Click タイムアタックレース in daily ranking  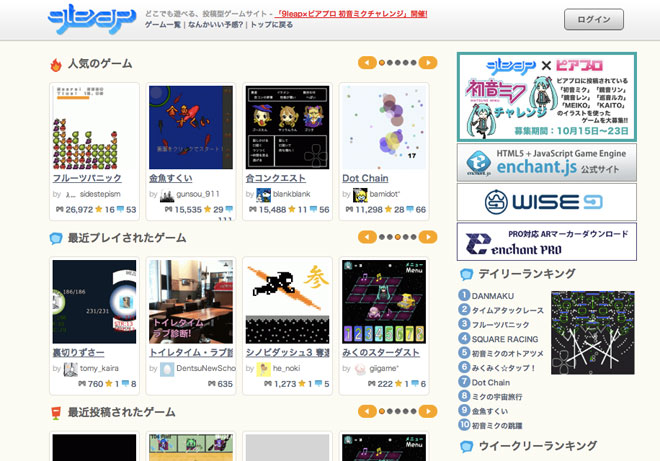coord(507,311)
